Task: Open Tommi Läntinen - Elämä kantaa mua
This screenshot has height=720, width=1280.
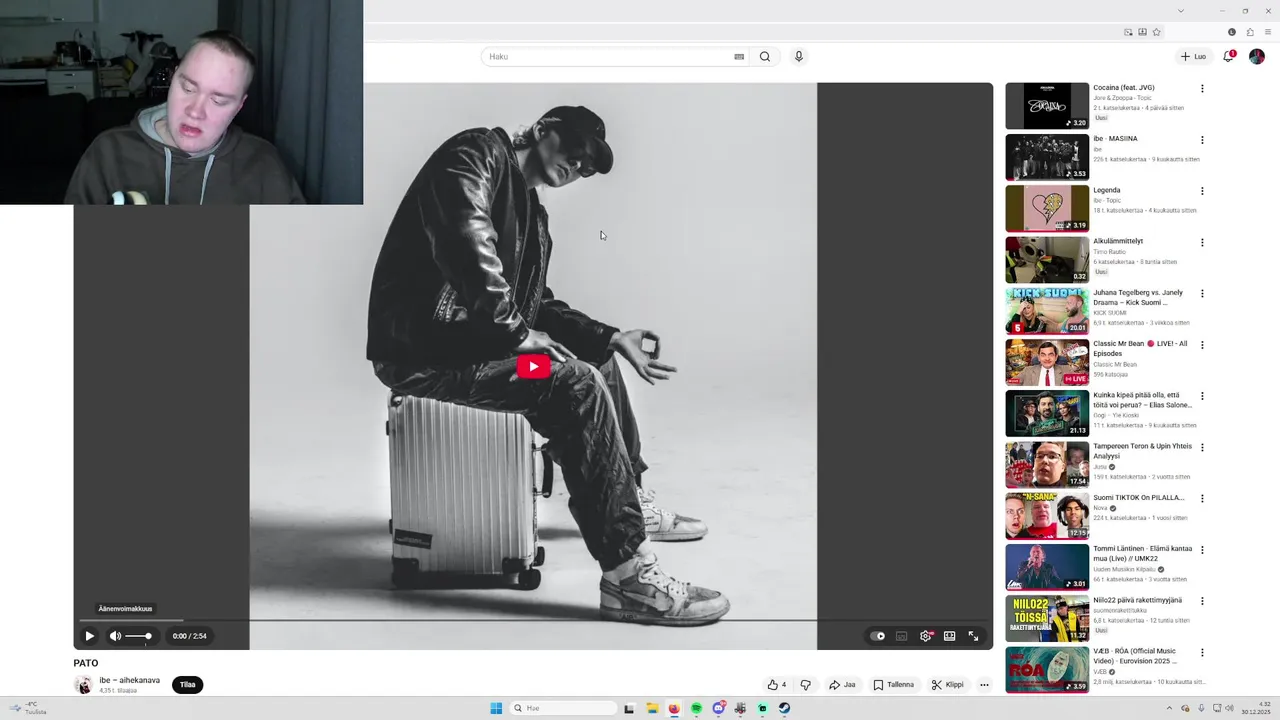Action: pos(1047,567)
